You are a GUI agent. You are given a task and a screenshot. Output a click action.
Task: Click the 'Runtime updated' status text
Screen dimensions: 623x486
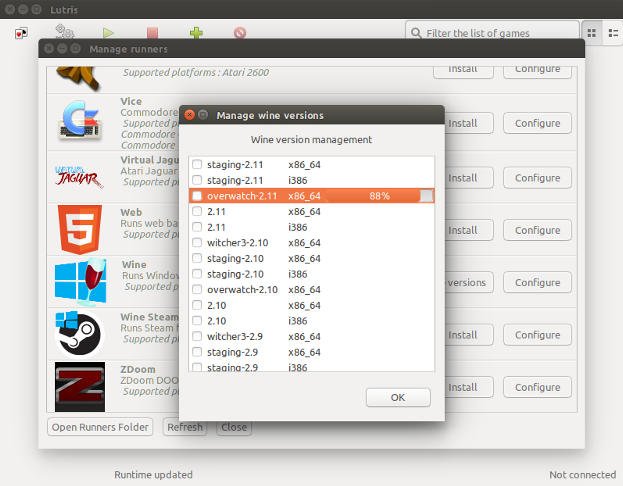pyautogui.click(x=153, y=474)
